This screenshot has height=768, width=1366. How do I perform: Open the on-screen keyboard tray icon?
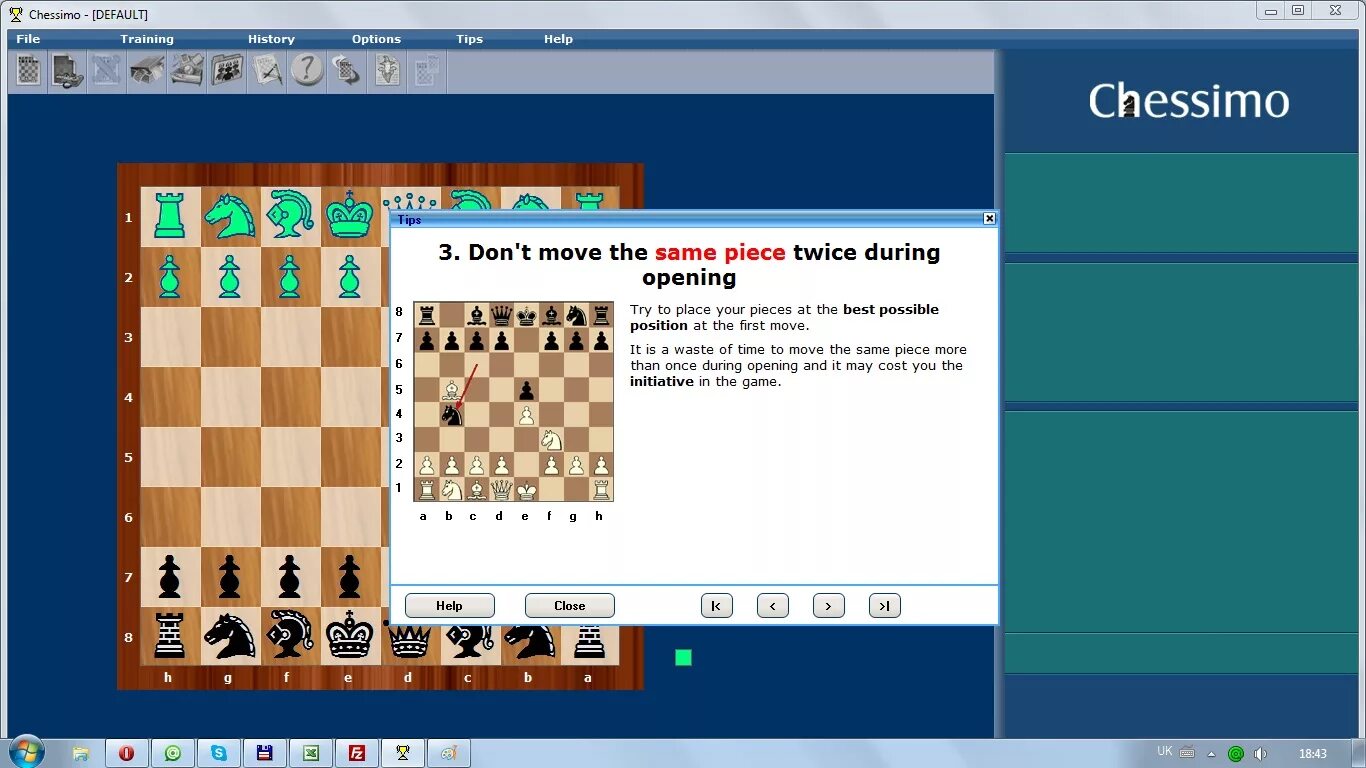click(1187, 753)
